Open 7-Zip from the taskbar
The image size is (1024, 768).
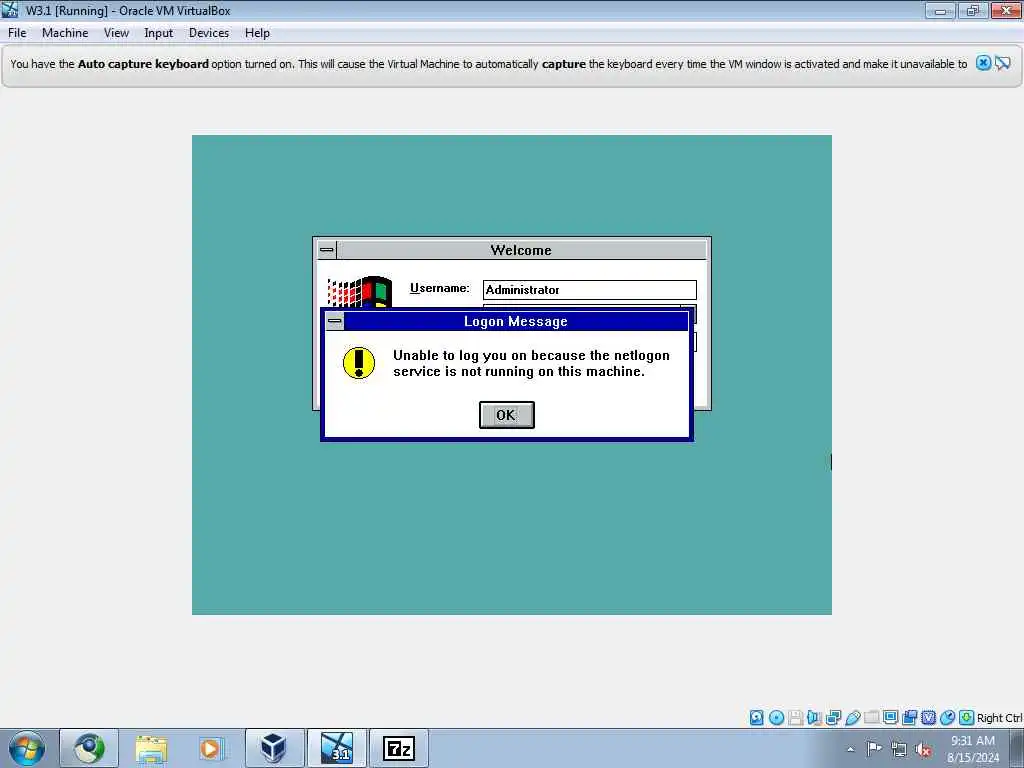[399, 748]
